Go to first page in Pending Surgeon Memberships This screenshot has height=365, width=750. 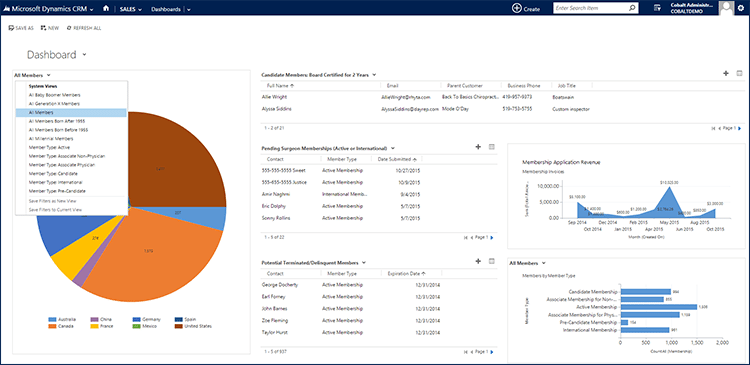point(465,237)
